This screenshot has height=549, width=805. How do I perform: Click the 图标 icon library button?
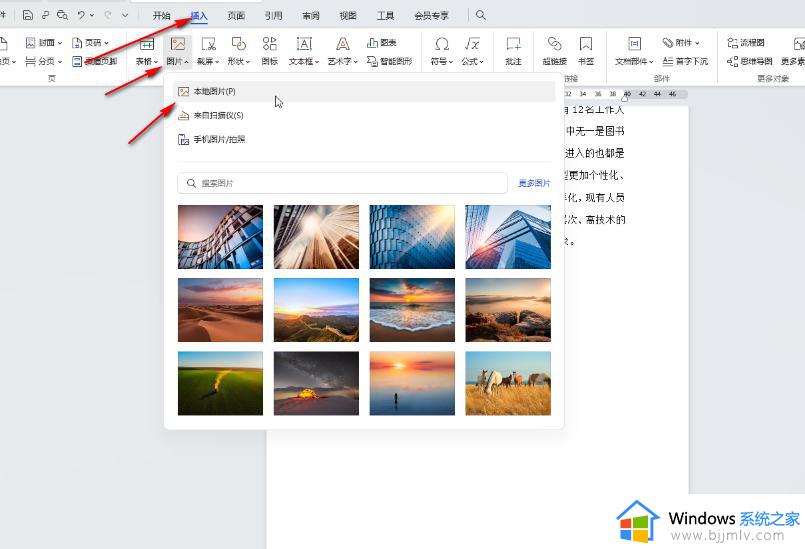pyautogui.click(x=270, y=51)
